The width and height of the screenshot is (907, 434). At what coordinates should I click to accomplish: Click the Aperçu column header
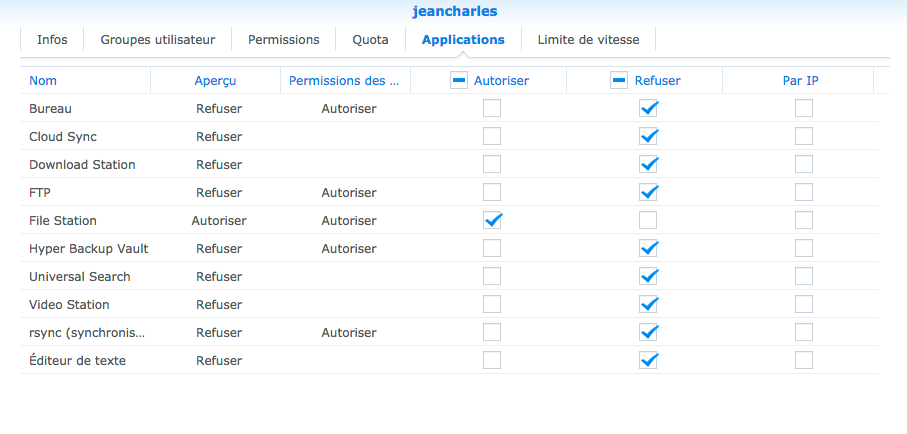(x=215, y=81)
